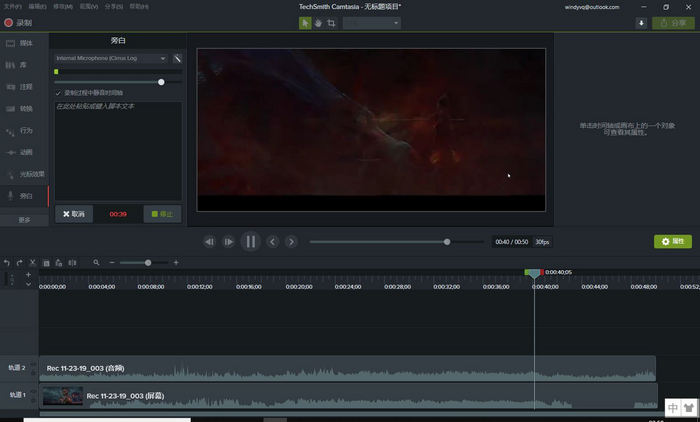Screen dimensions: 700x422
Task: Paste media onto the timeline
Action: [59, 263]
